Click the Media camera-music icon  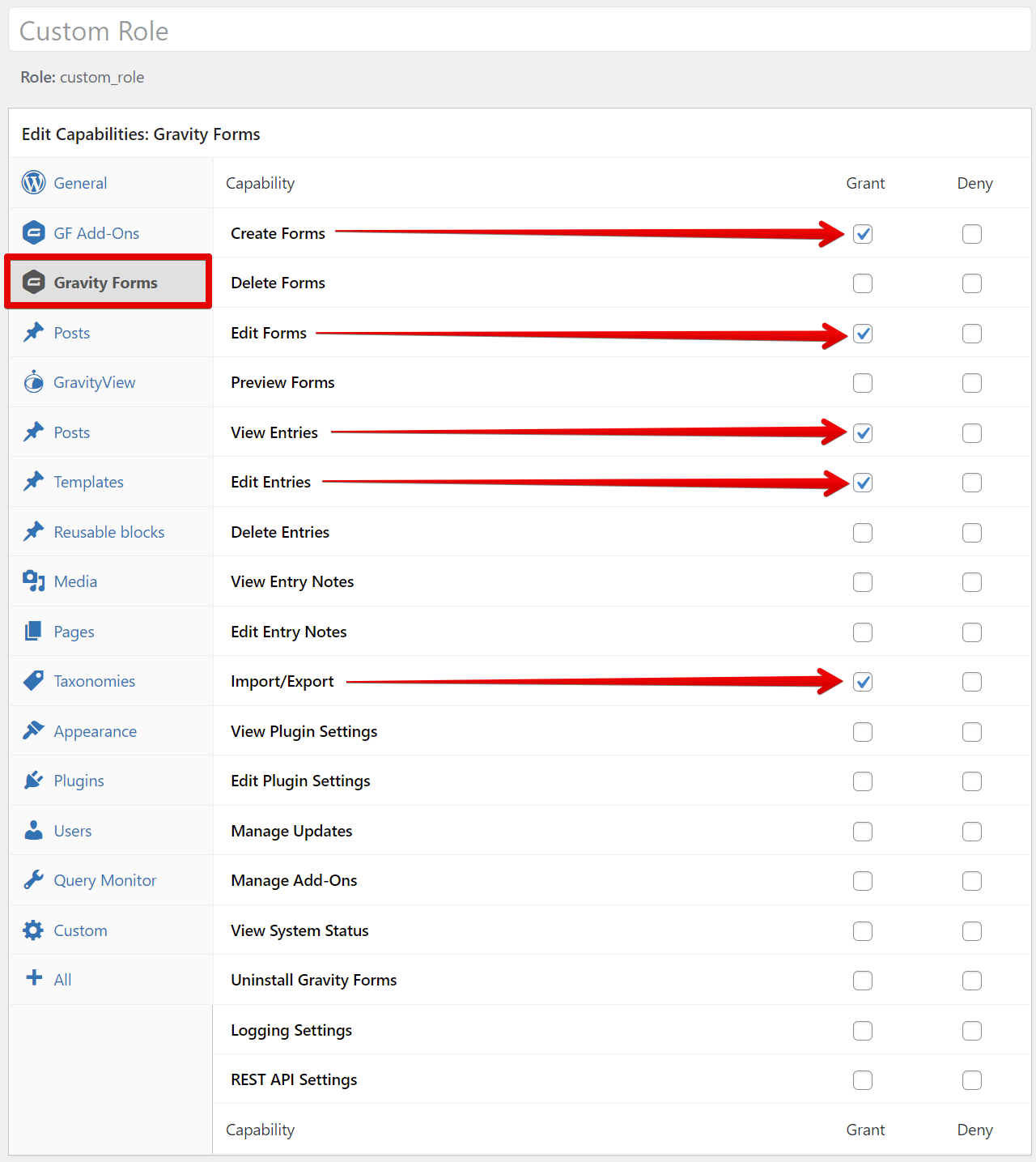pos(33,581)
